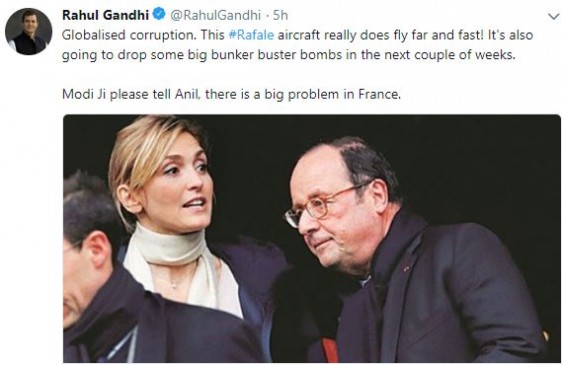Screen dimensions: 562x365
Task: Expand the tweet options chevron menu
Action: 553,17
